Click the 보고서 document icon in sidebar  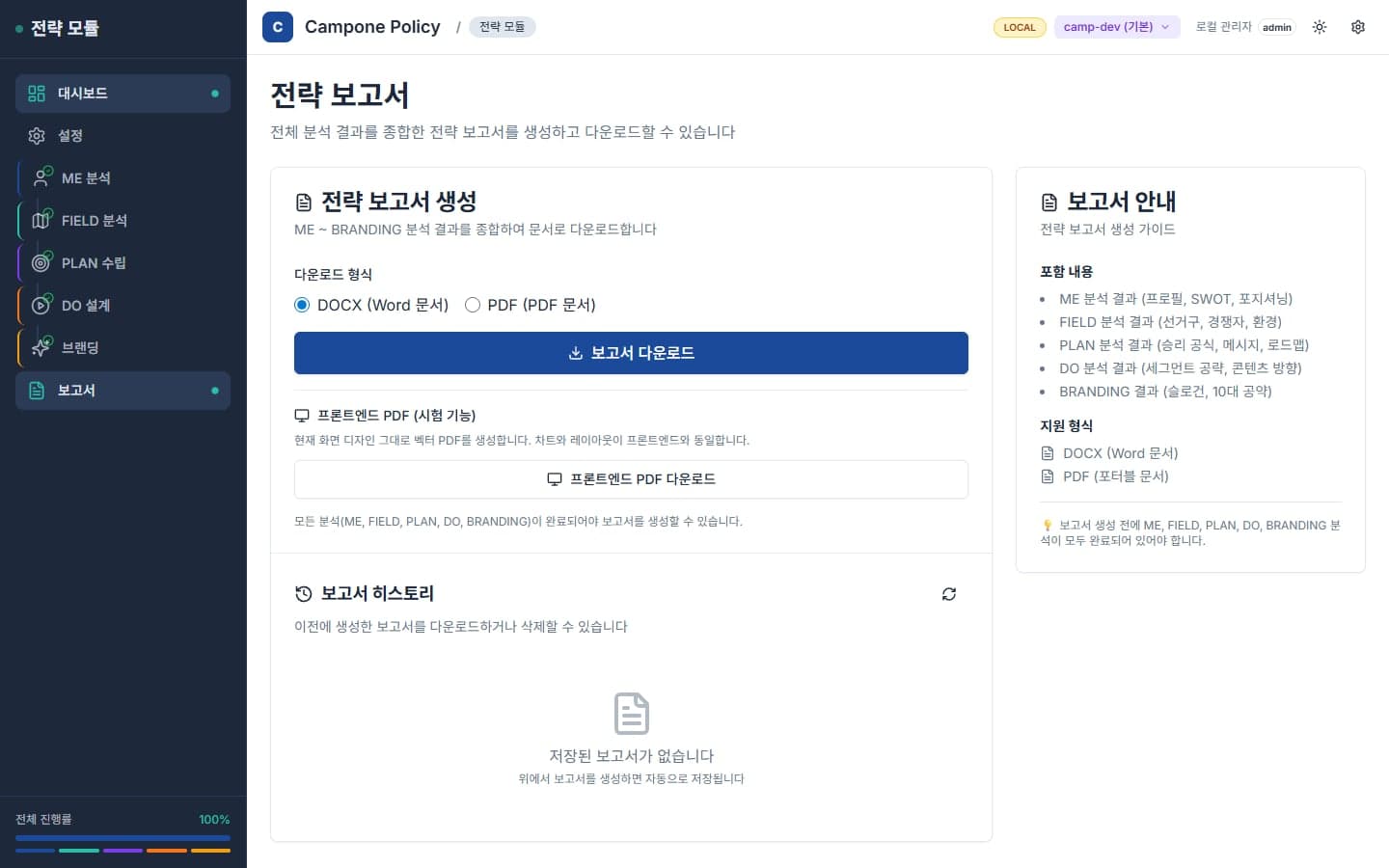(x=37, y=391)
